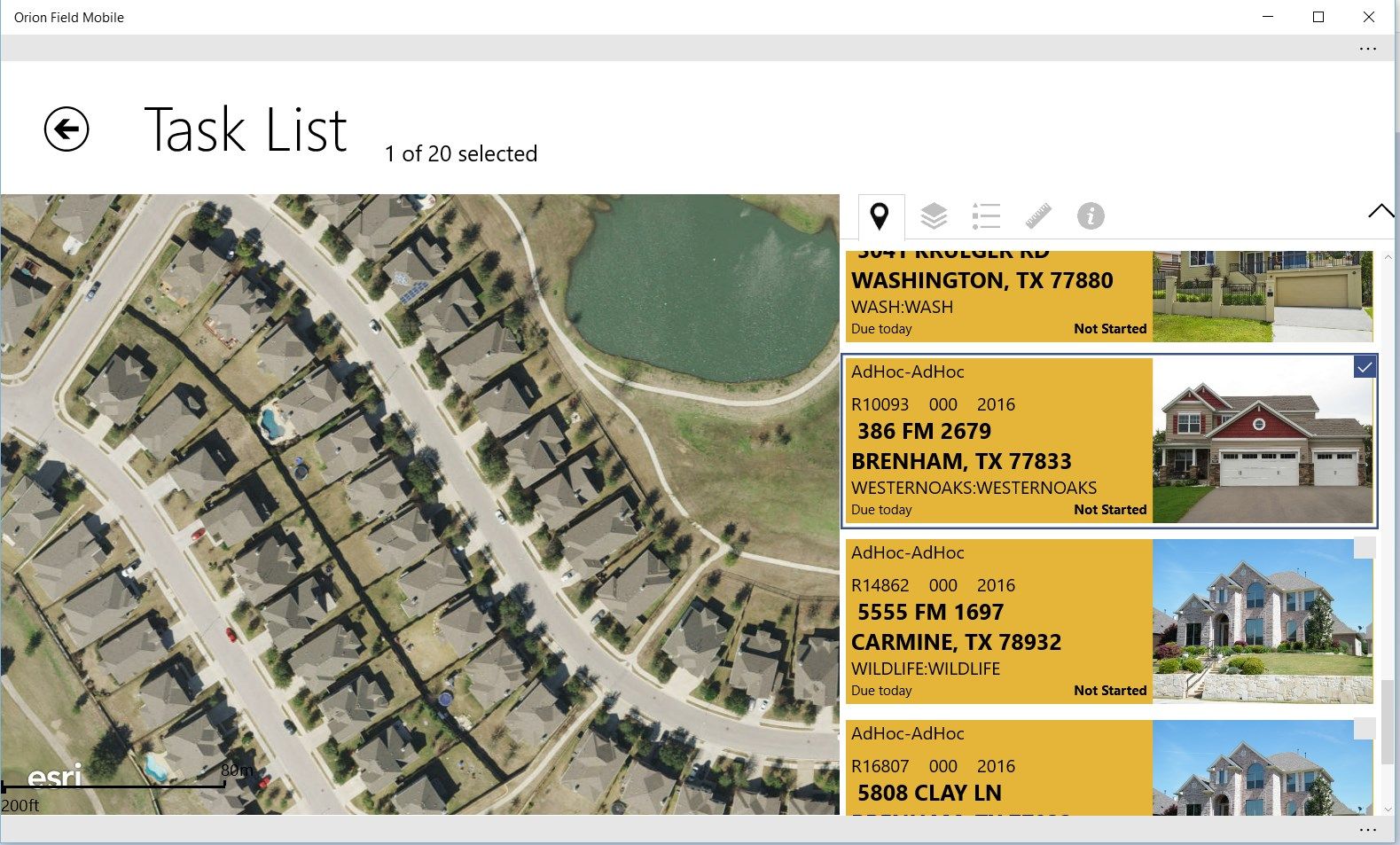Select the 5555 FM 1697 address text
This screenshot has height=845, width=1400.
(930, 613)
